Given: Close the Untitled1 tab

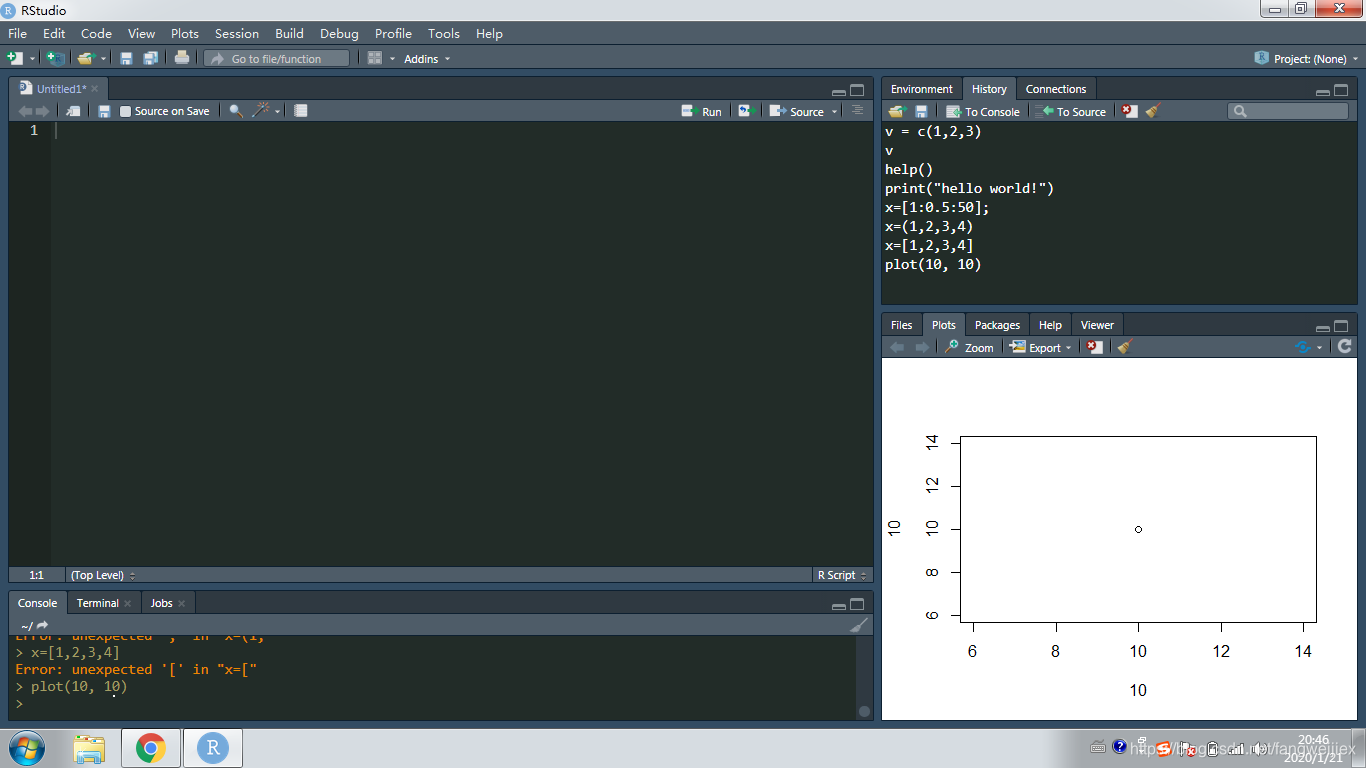Looking at the screenshot, I should [95, 89].
